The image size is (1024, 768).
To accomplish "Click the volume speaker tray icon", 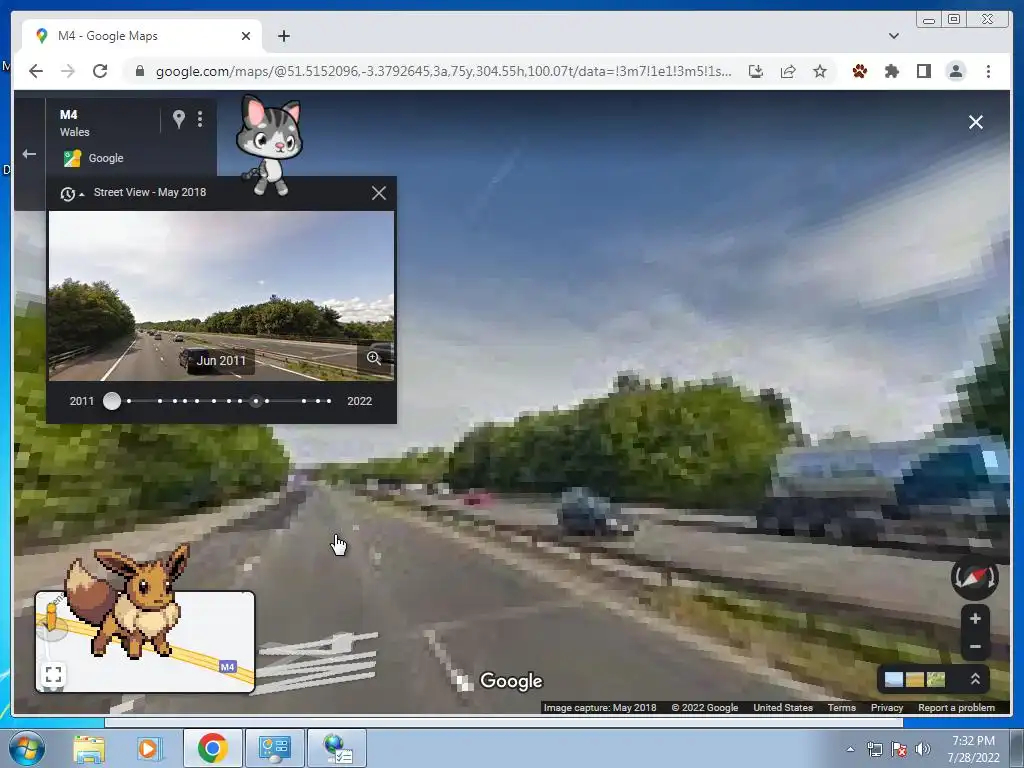I will [923, 749].
